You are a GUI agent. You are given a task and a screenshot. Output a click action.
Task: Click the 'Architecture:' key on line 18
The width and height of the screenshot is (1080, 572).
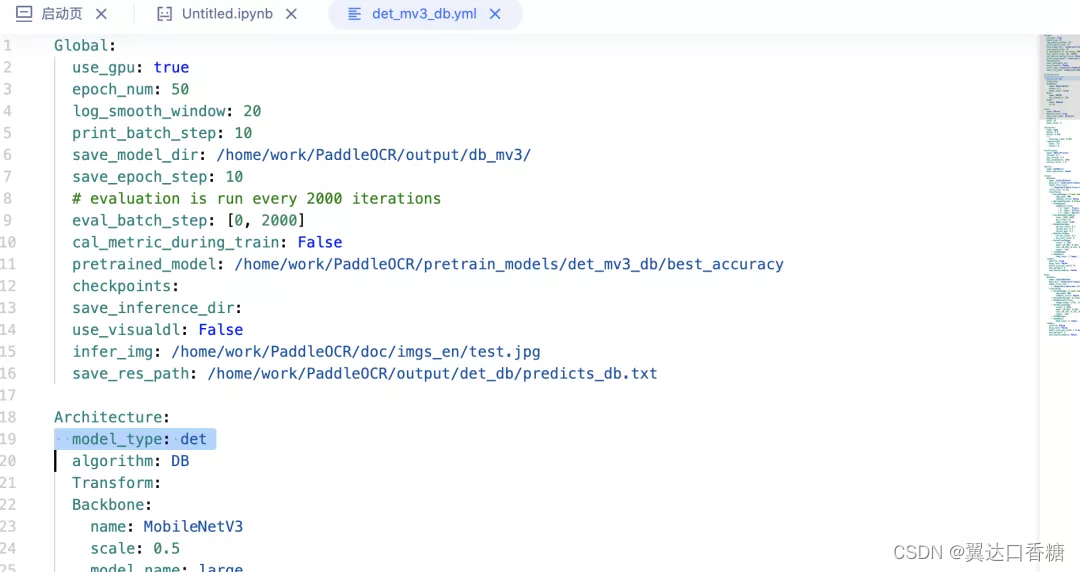pyautogui.click(x=112, y=418)
